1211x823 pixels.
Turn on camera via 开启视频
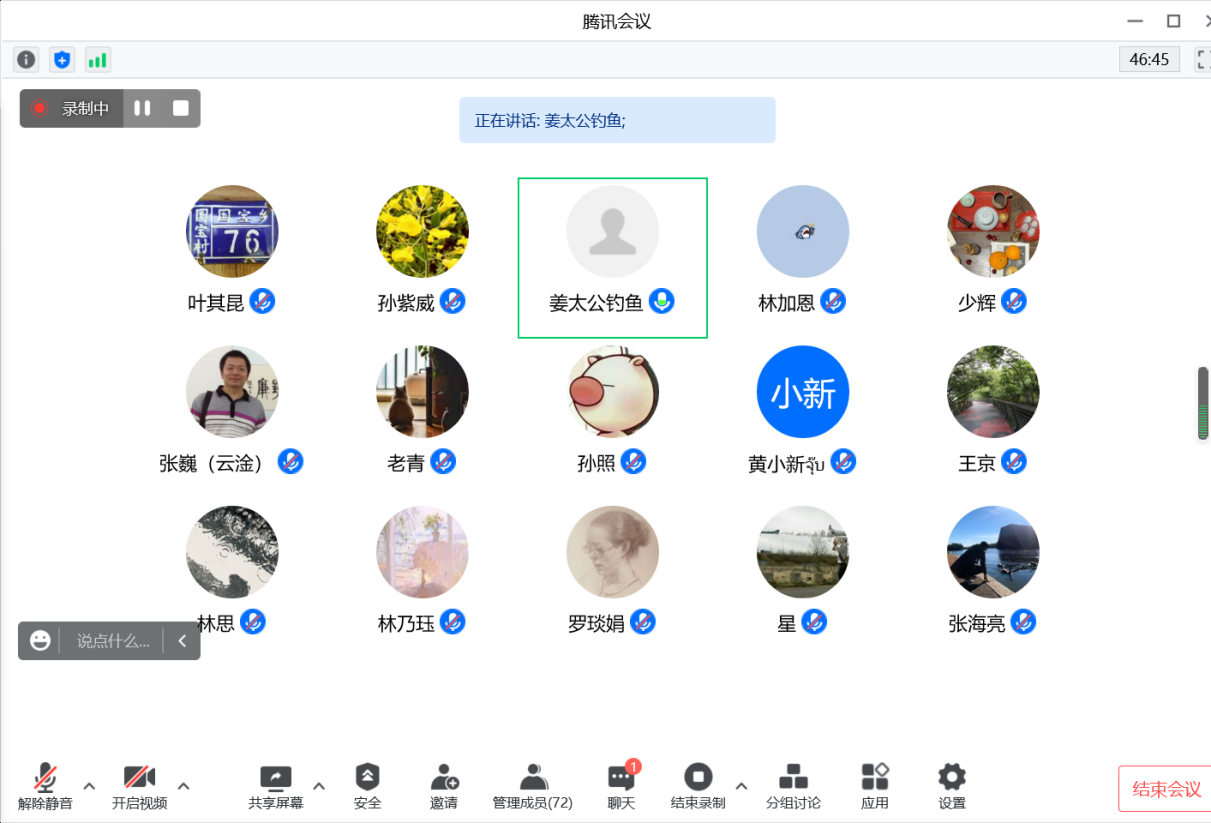coord(139,787)
